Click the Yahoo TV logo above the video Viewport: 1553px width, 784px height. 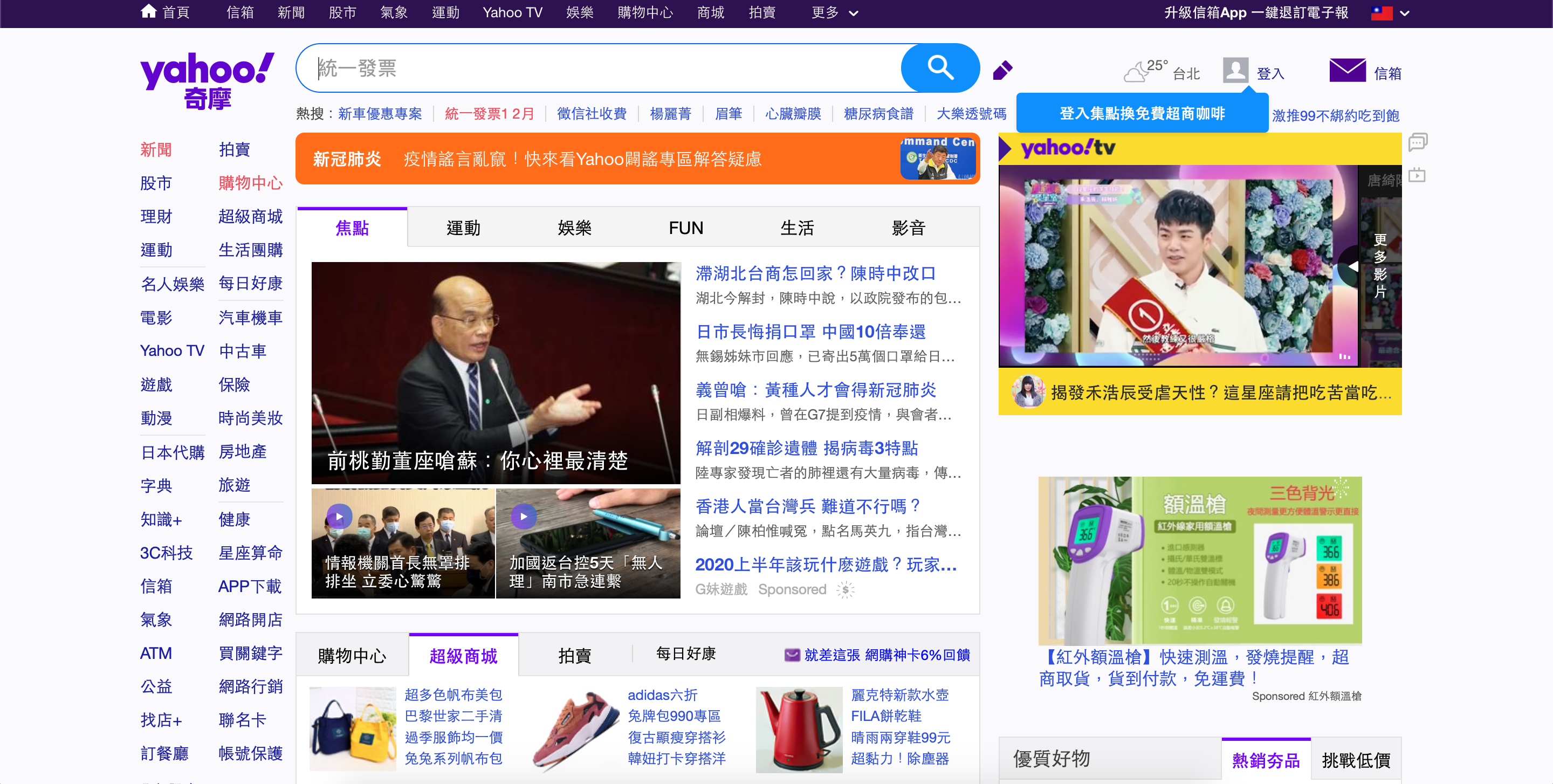tap(1068, 148)
